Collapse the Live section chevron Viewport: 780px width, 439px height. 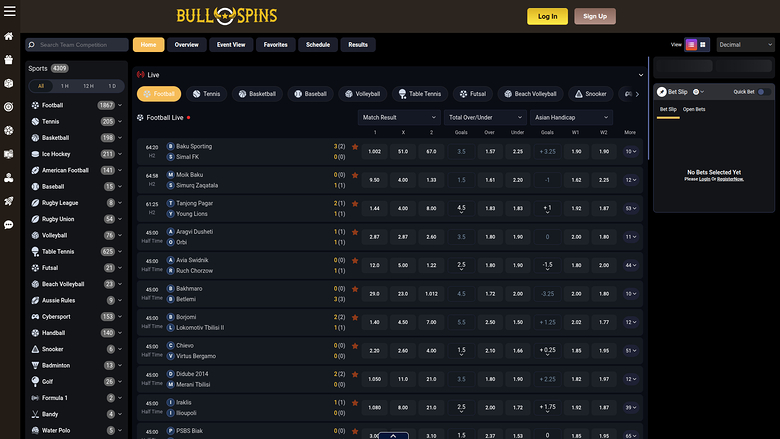[x=641, y=75]
